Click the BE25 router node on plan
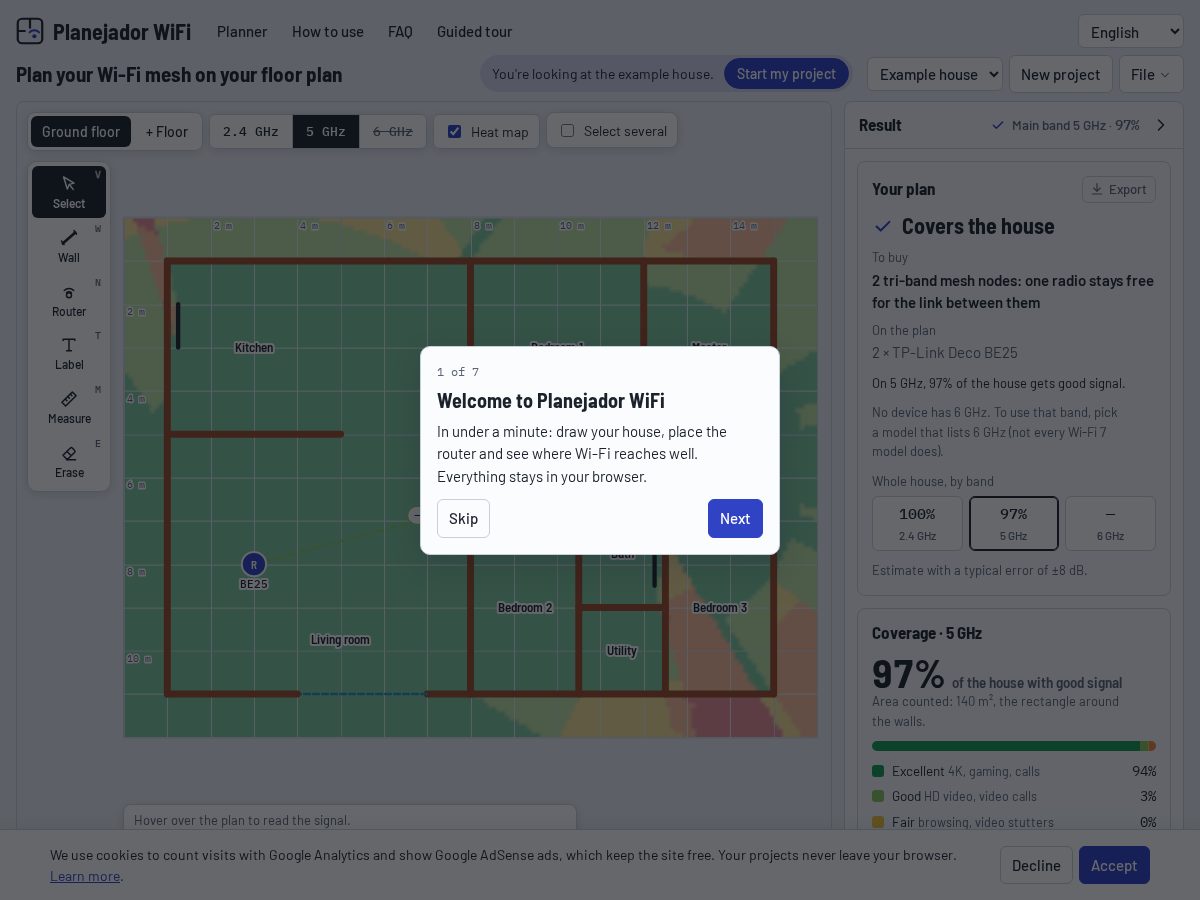1200x900 pixels. (x=254, y=565)
